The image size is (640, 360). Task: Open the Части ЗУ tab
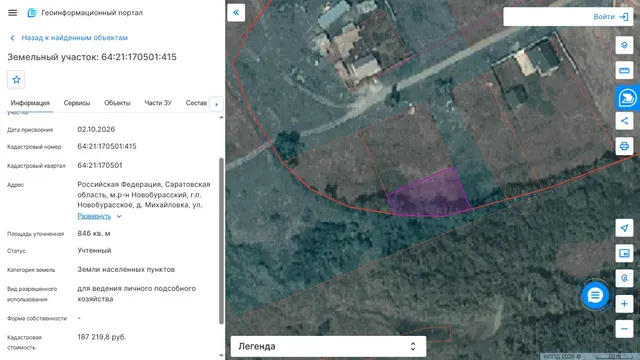[158, 103]
